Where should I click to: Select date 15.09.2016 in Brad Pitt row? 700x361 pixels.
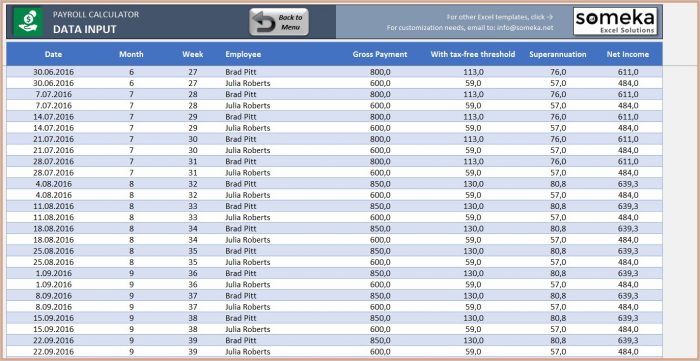click(54, 318)
